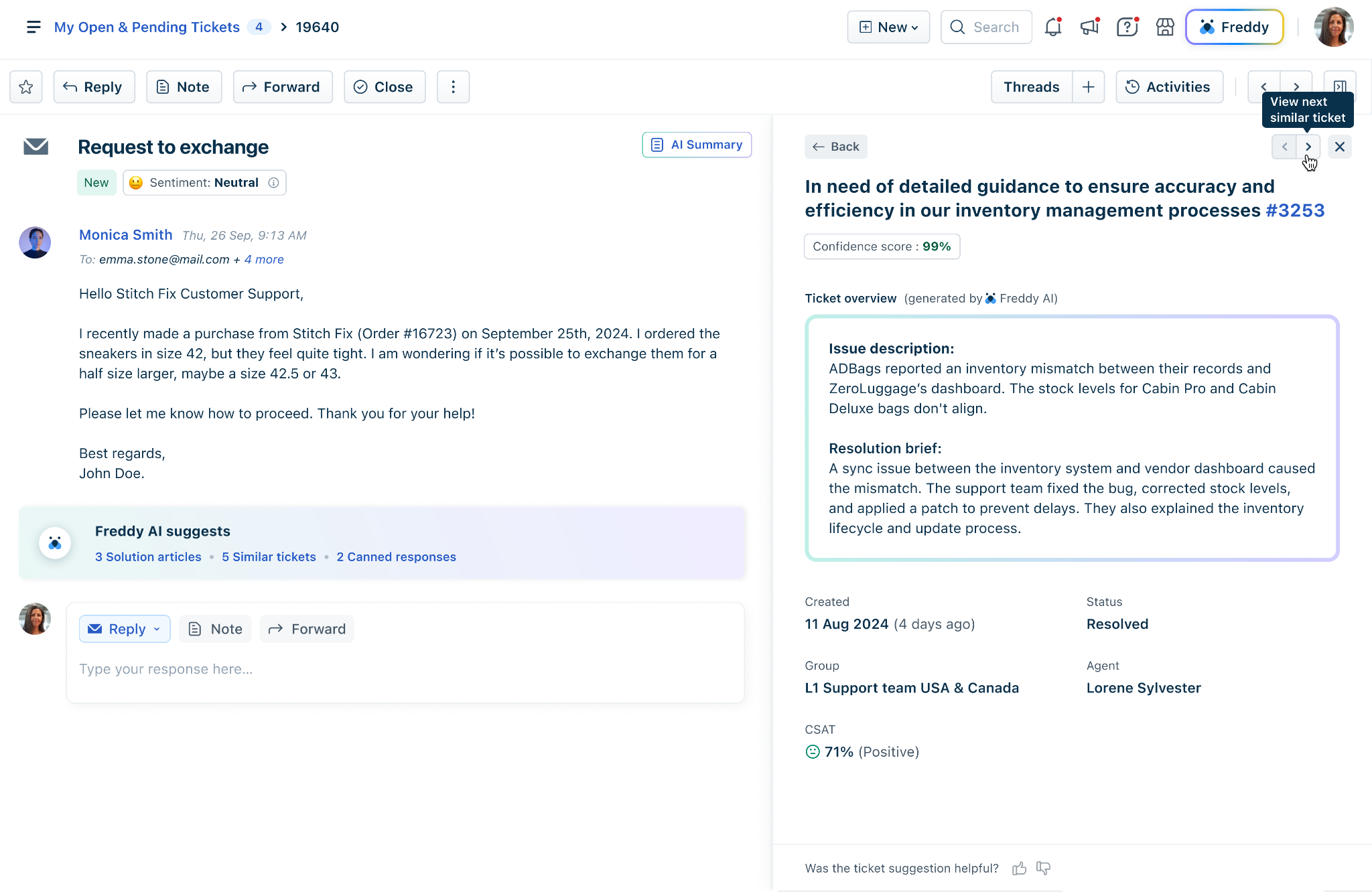This screenshot has height=892, width=1372.
Task: Click the AI Summary button
Action: pos(697,145)
